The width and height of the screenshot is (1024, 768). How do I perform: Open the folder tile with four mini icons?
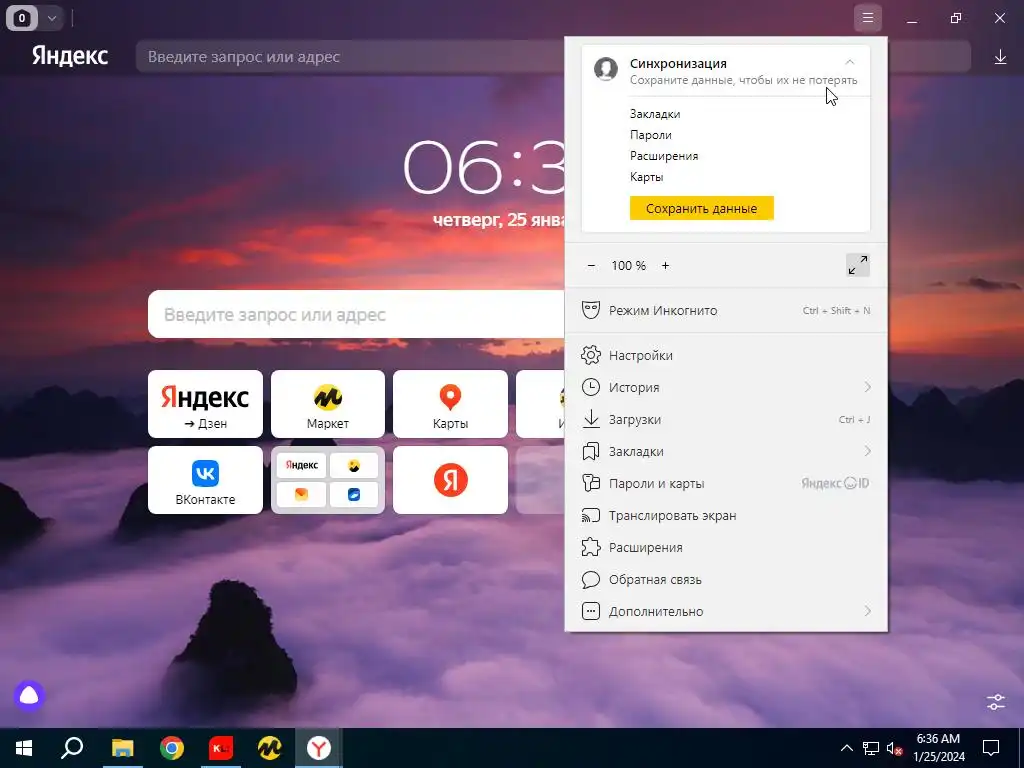pyautogui.click(x=328, y=480)
